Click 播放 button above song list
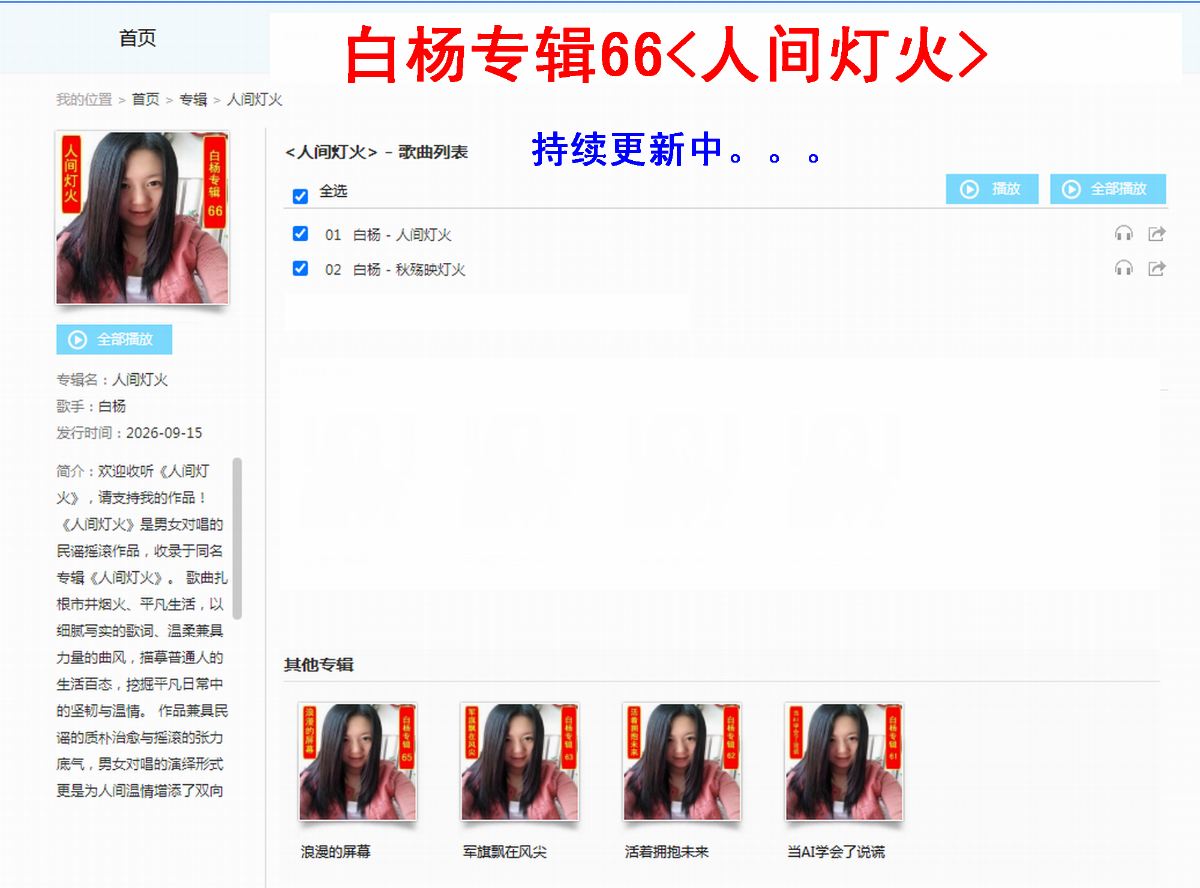1200x888 pixels. tap(992, 189)
